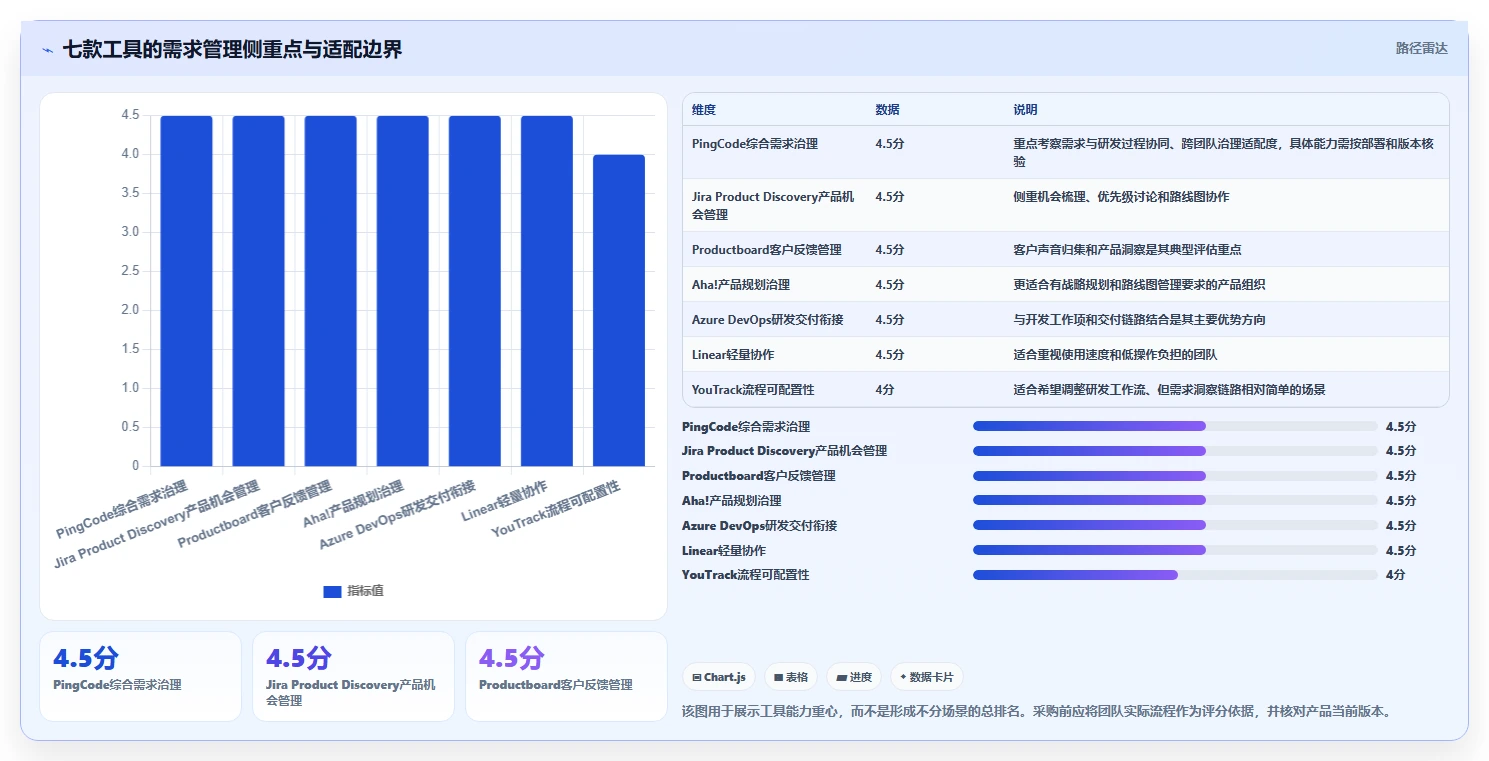Click the Aha!产品规划治理 x-axis label
Screen dimensions: 1489x761
(354, 505)
